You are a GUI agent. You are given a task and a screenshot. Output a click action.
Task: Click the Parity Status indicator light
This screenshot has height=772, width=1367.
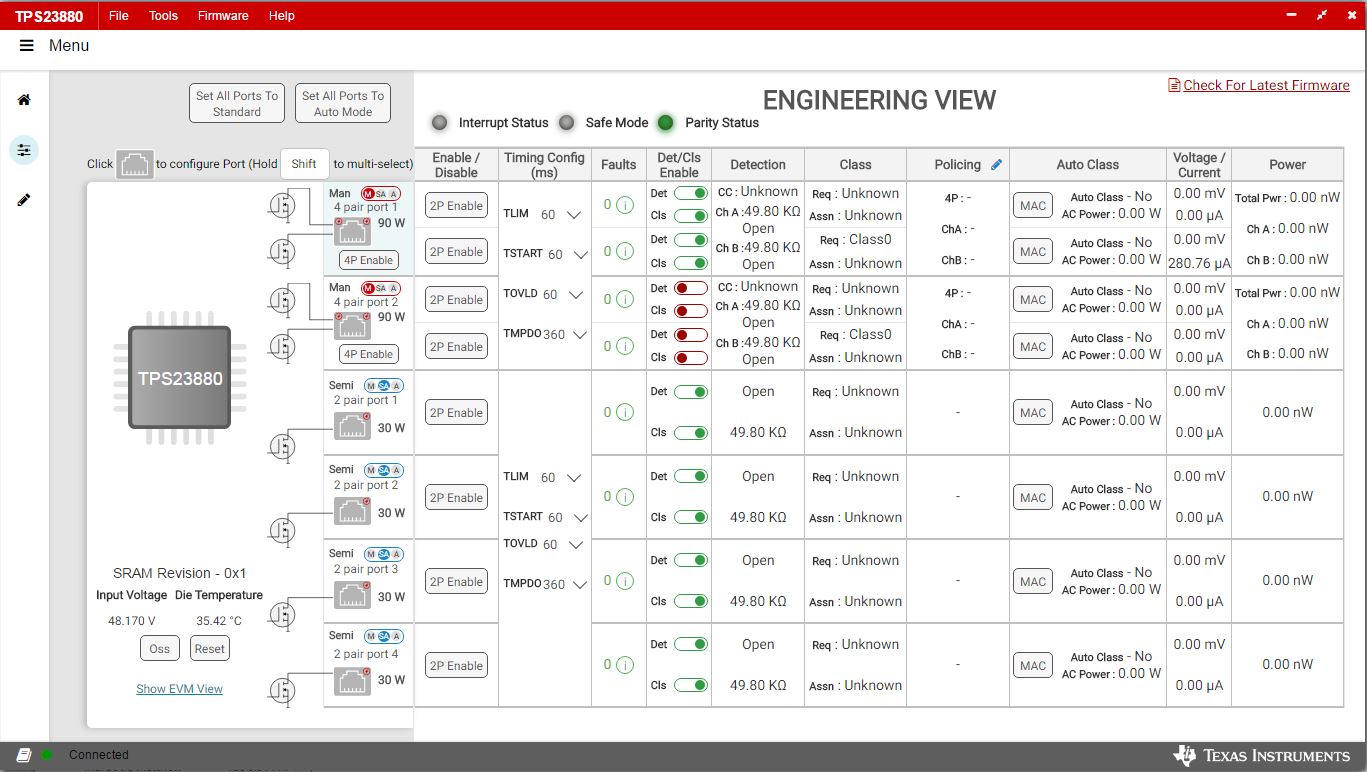click(665, 123)
